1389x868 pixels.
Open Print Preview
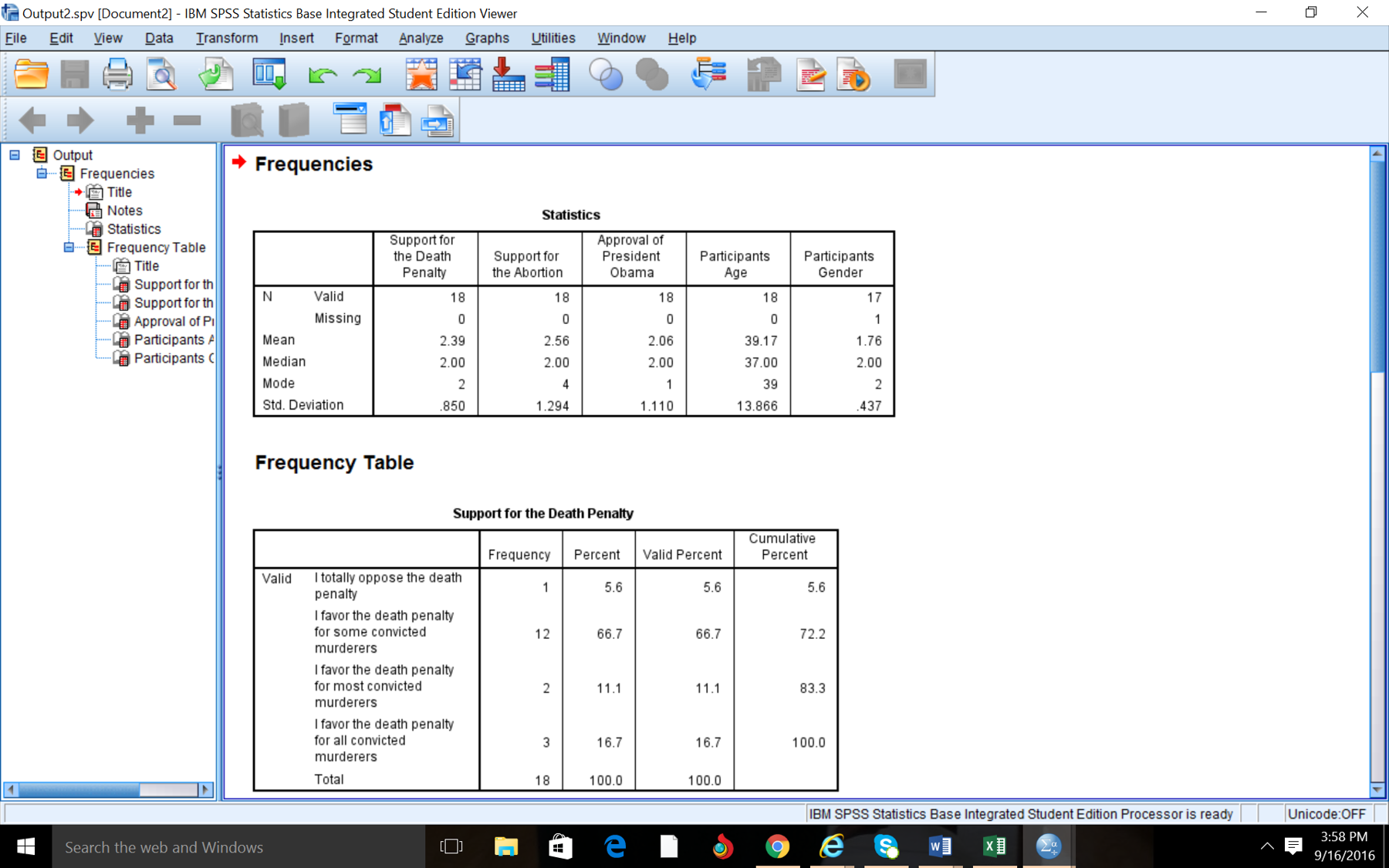tap(162, 74)
